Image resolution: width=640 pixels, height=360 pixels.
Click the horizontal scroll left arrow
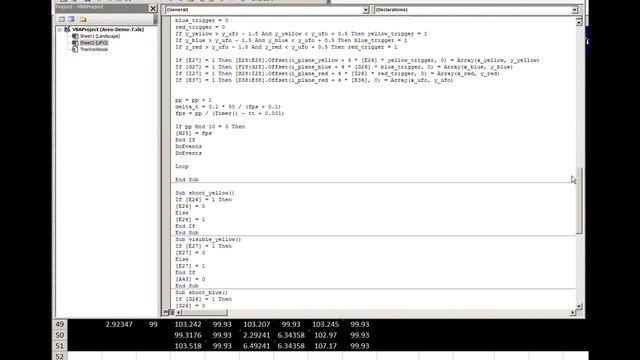pos(178,313)
